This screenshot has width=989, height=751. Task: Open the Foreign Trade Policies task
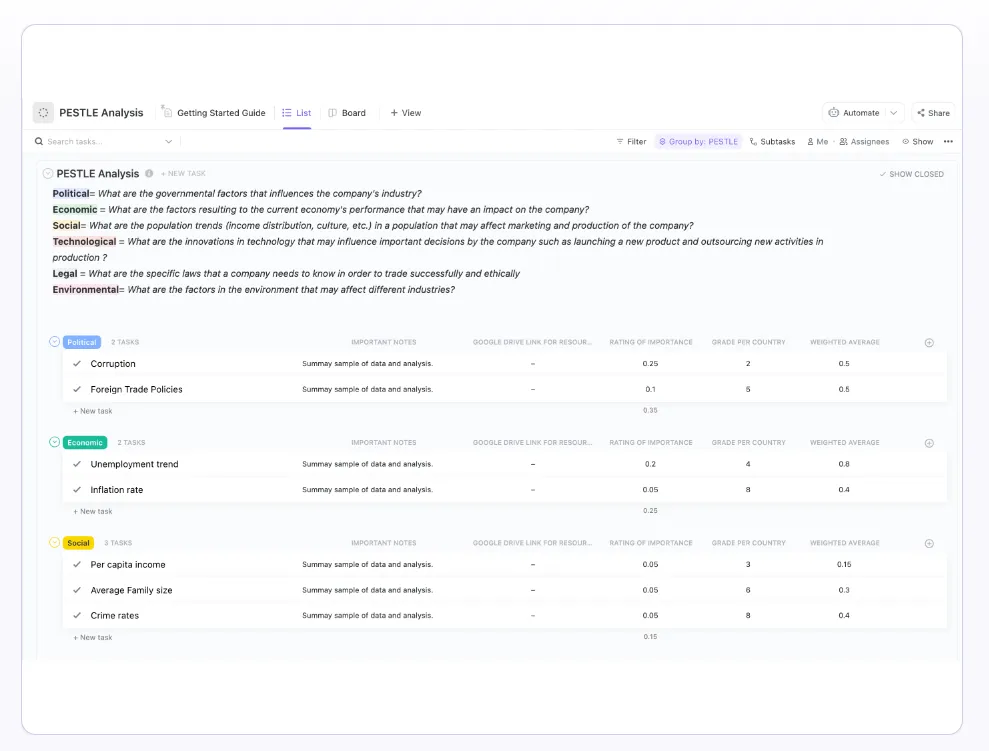pos(136,389)
